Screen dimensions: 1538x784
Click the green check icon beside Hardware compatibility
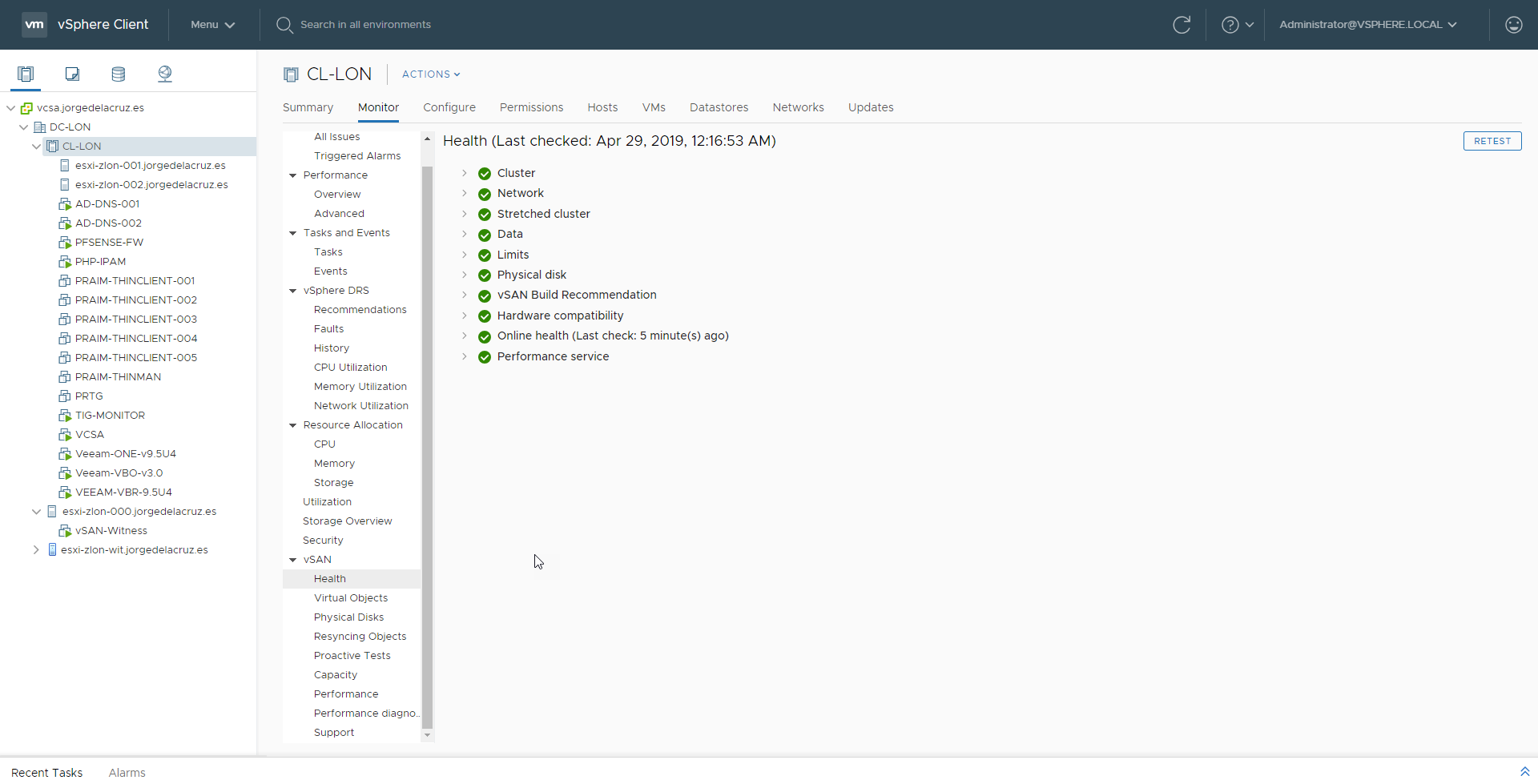coord(485,316)
